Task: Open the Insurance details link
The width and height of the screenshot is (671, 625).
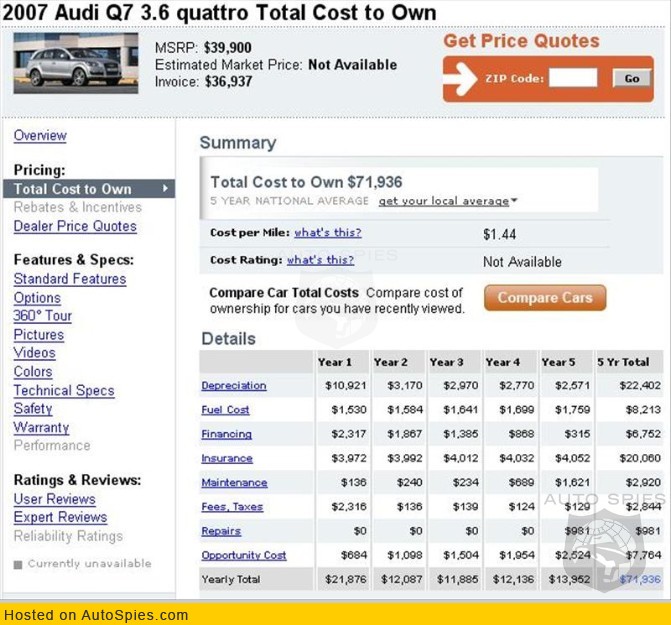Action: point(227,459)
